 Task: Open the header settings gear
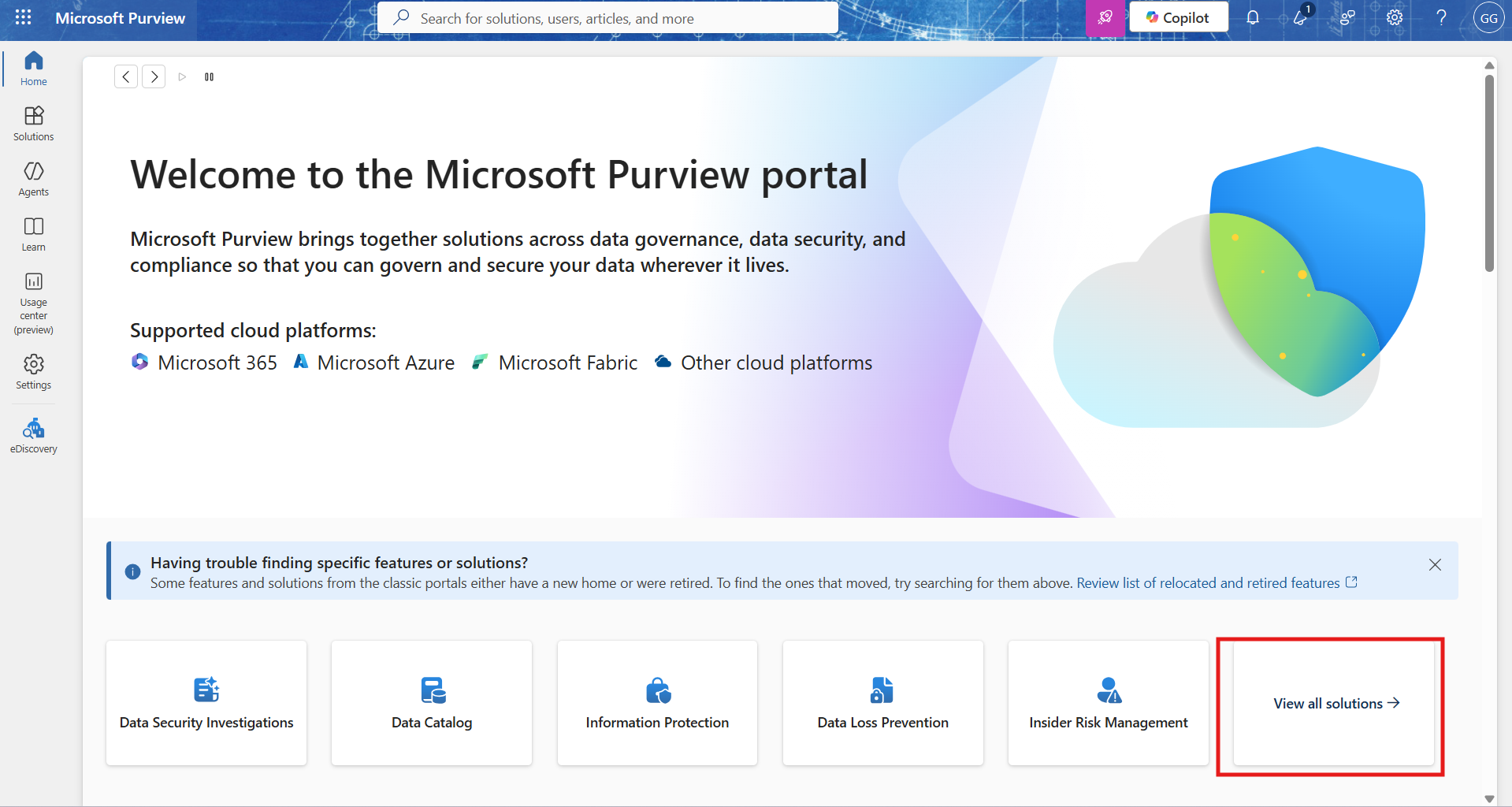(x=1394, y=17)
